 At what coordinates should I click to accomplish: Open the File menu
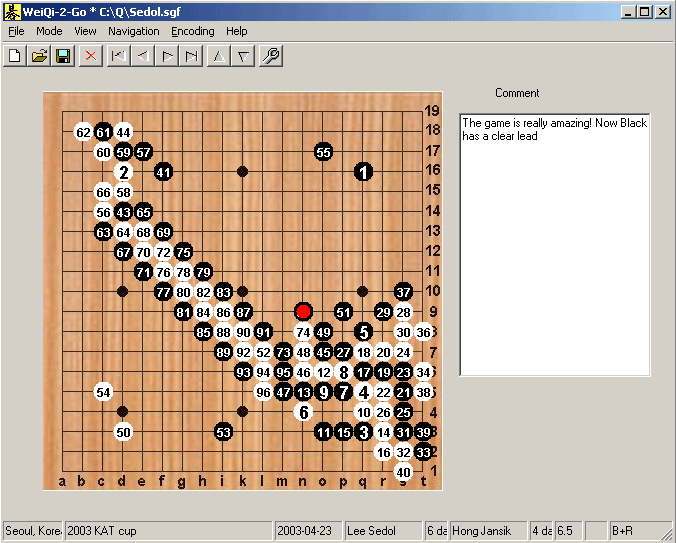16,31
